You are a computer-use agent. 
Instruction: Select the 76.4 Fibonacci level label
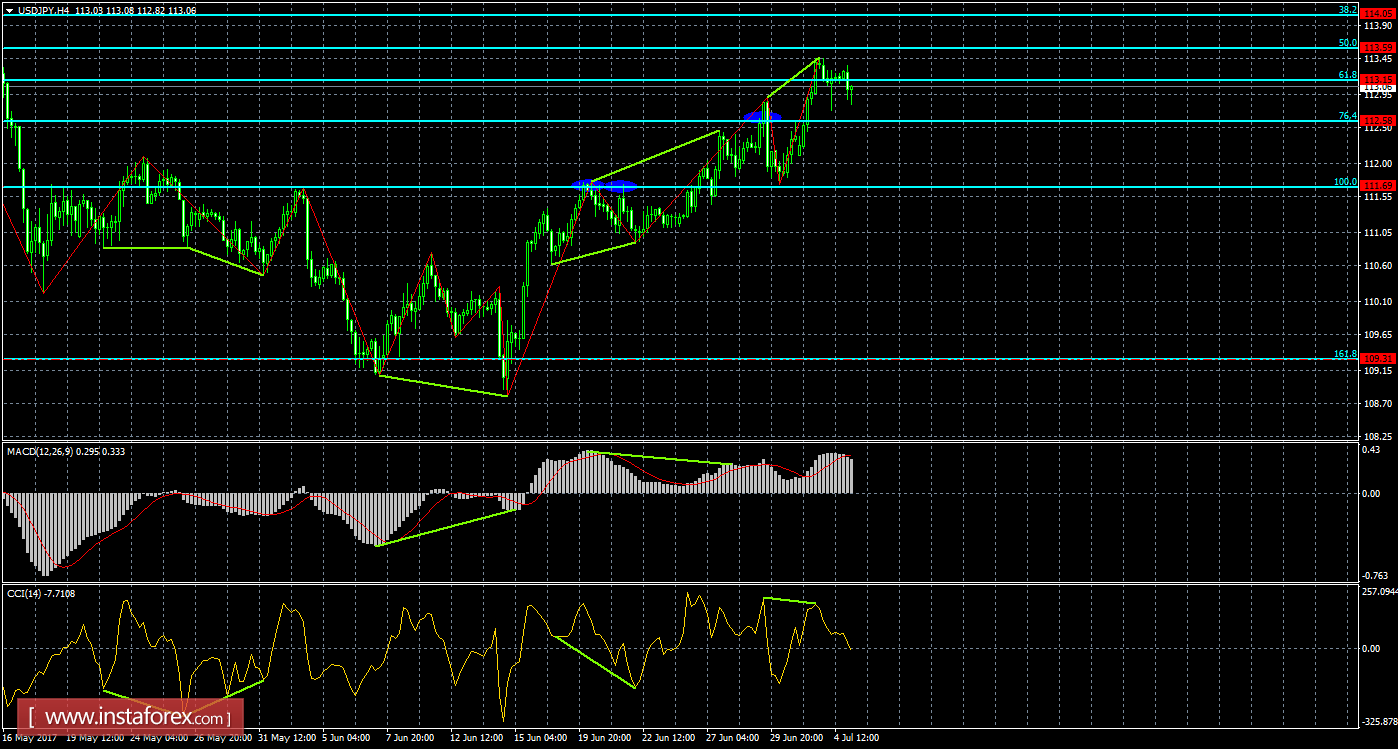(1347, 116)
